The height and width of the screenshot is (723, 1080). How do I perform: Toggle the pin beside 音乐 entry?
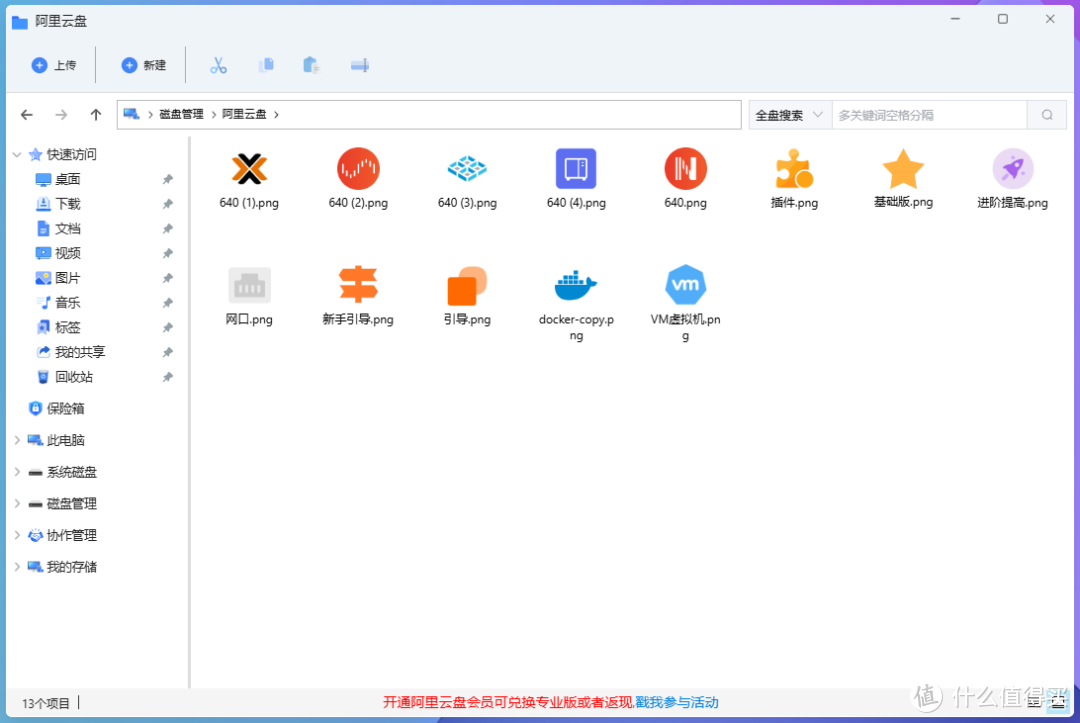click(x=167, y=302)
